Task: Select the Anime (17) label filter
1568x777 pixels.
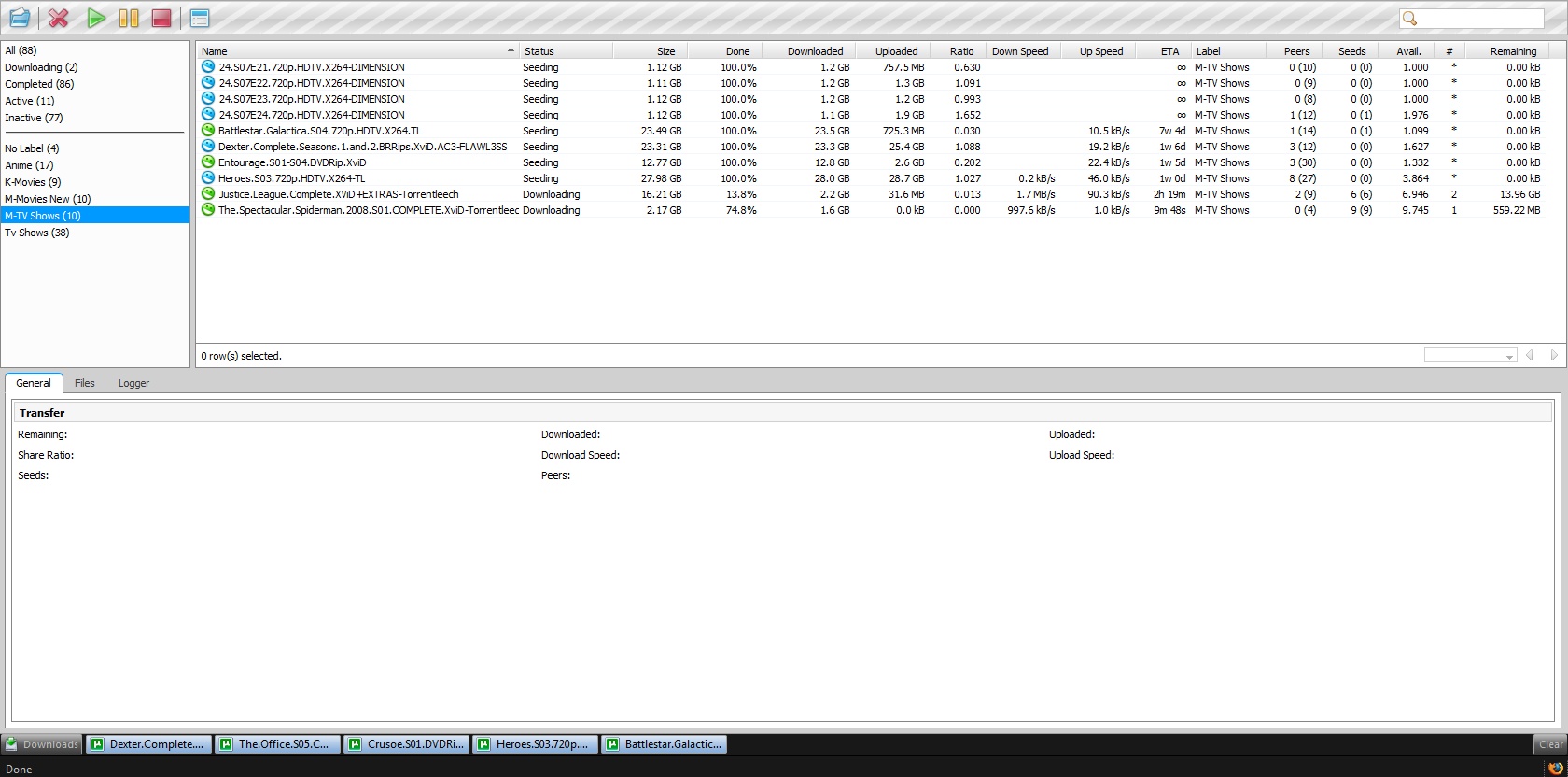Action: coord(29,165)
